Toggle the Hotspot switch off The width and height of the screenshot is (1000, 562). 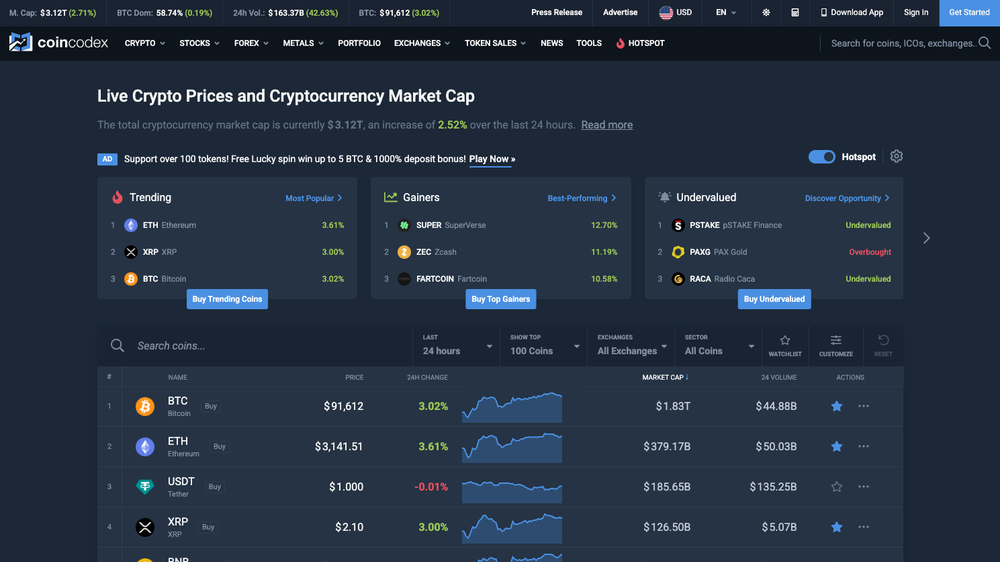pos(821,157)
